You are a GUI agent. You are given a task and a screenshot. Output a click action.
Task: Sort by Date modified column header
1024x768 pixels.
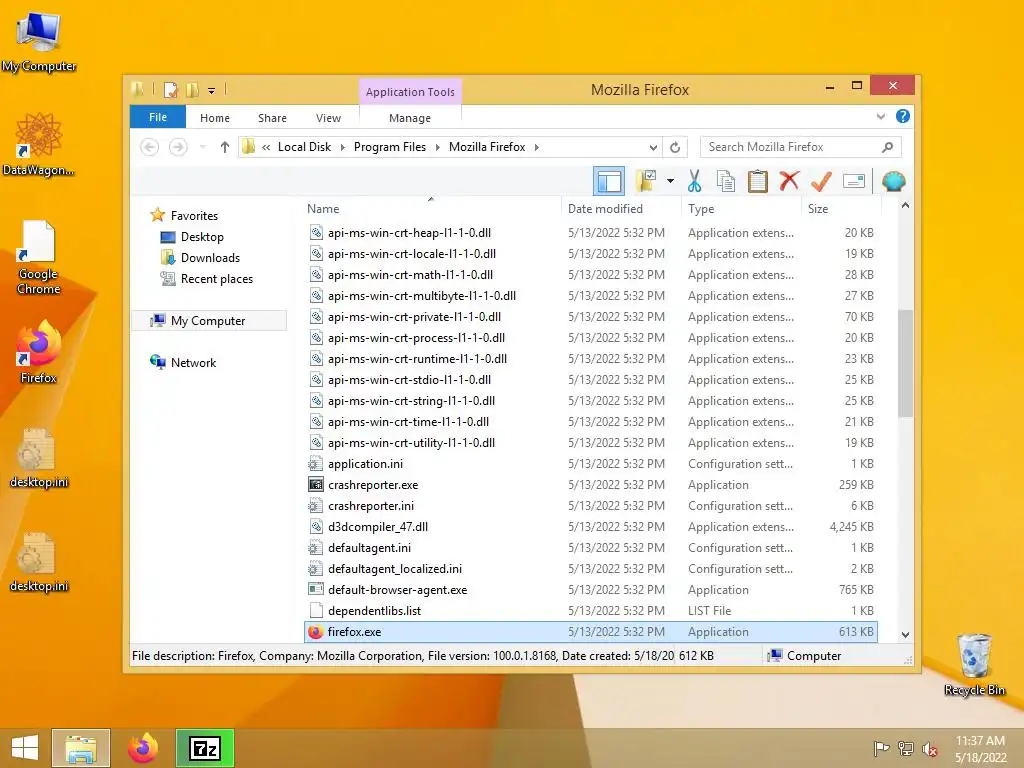pyautogui.click(x=621, y=209)
